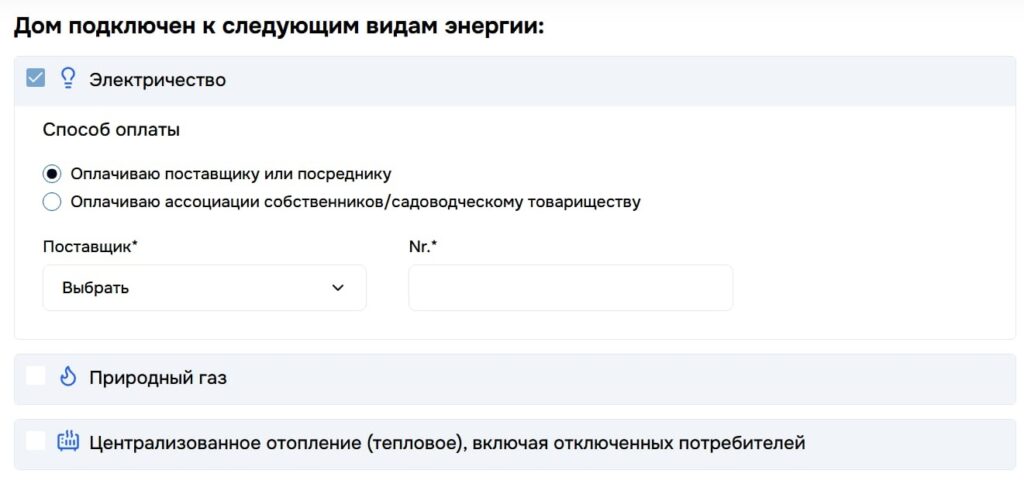Tick the Централизованное отопление checkbox
This screenshot has width=1024, height=491.
tap(36, 441)
